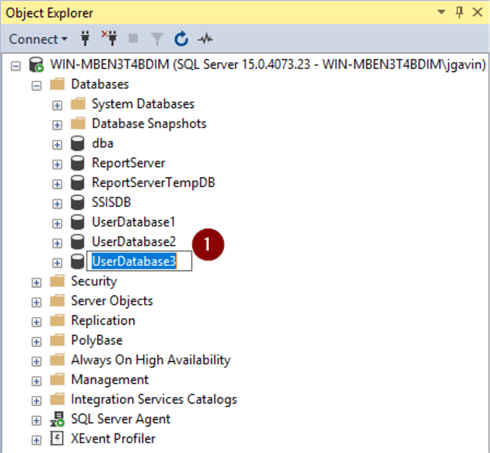Viewport: 490px width, 453px height.
Task: Click the UserDatabase1 cylinder icon
Action: pos(78,222)
